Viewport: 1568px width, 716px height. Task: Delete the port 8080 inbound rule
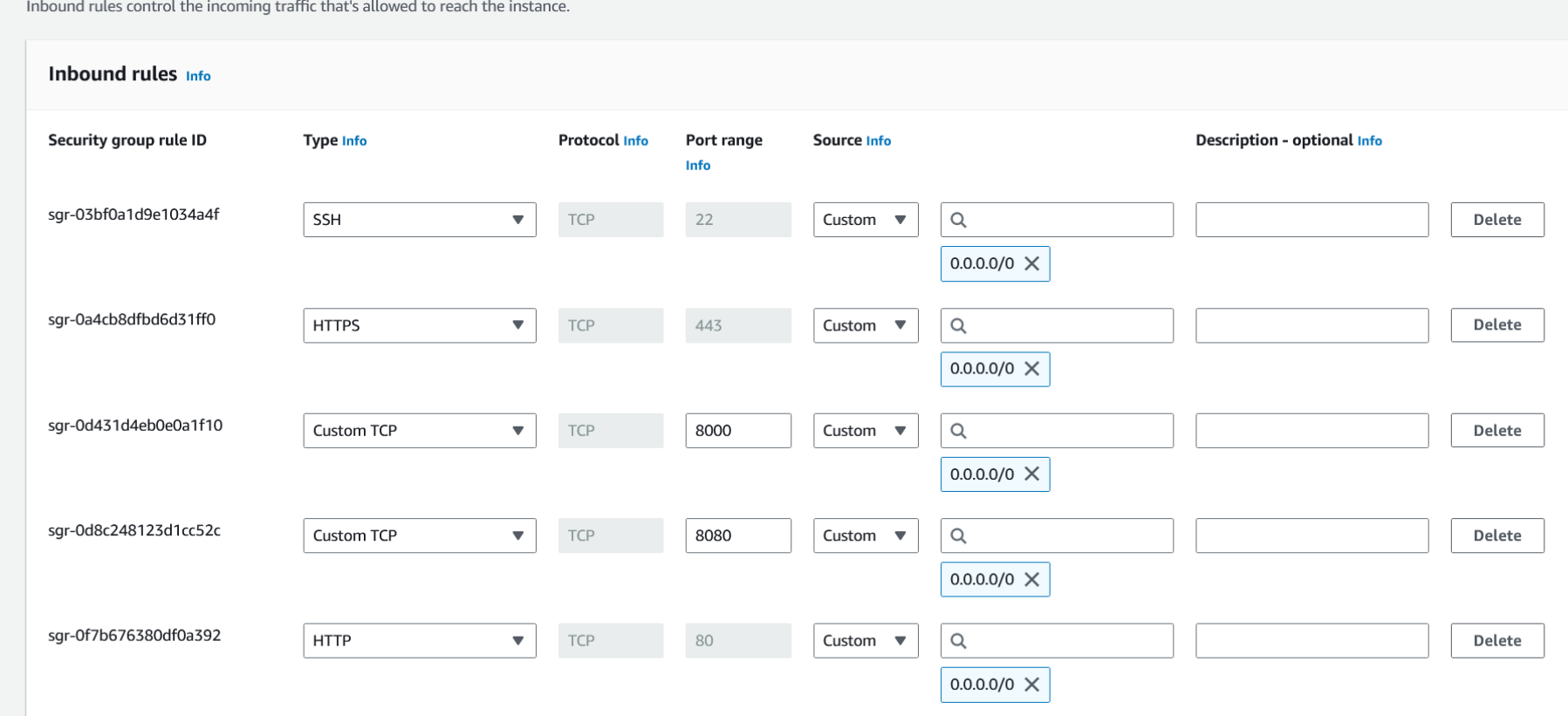1496,535
